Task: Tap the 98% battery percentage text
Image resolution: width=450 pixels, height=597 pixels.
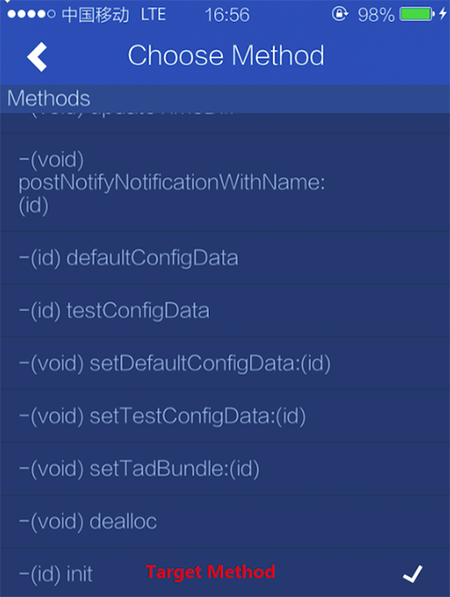Action: pyautogui.click(x=376, y=15)
